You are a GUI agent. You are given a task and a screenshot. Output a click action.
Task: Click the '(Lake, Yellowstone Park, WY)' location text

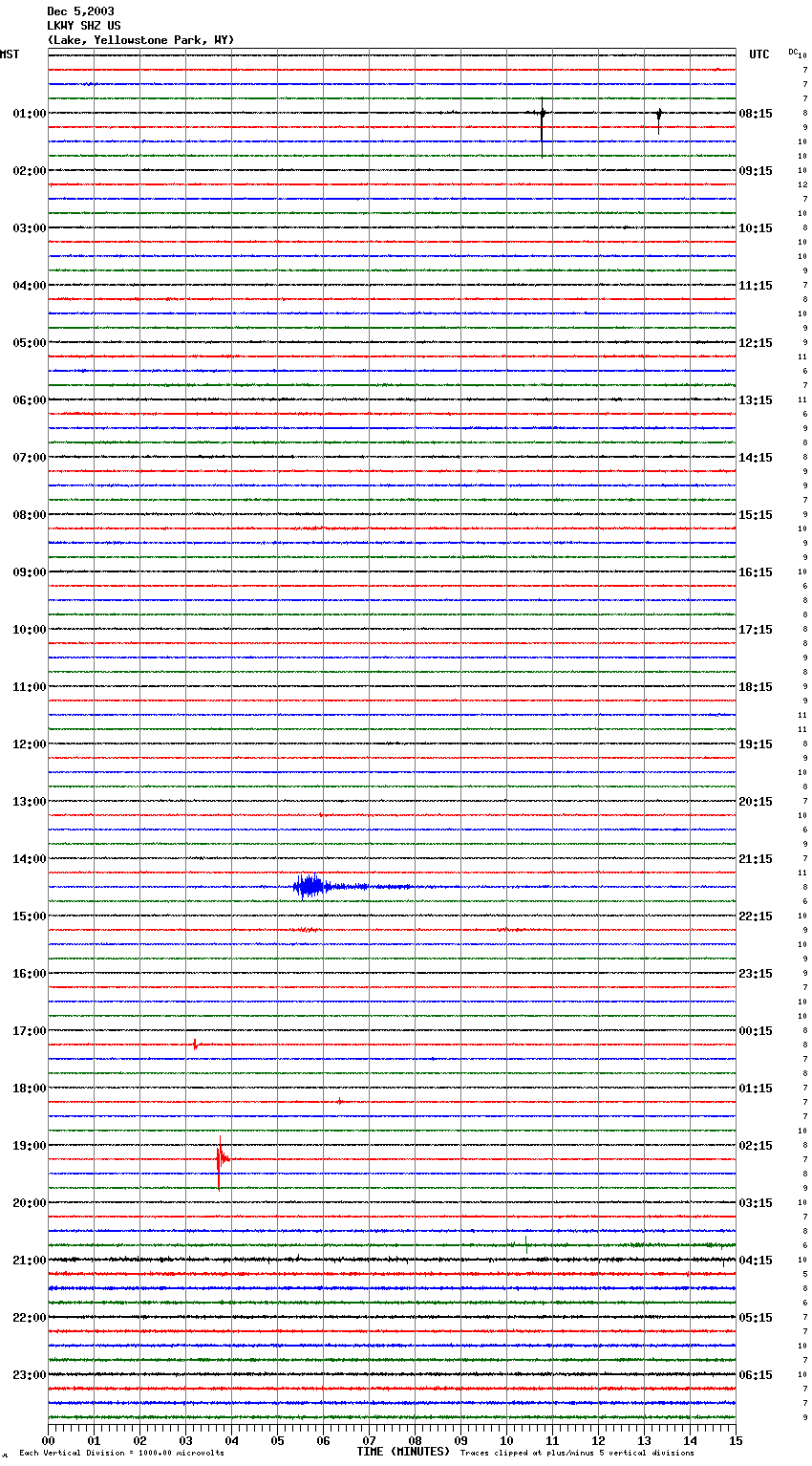pos(140,40)
